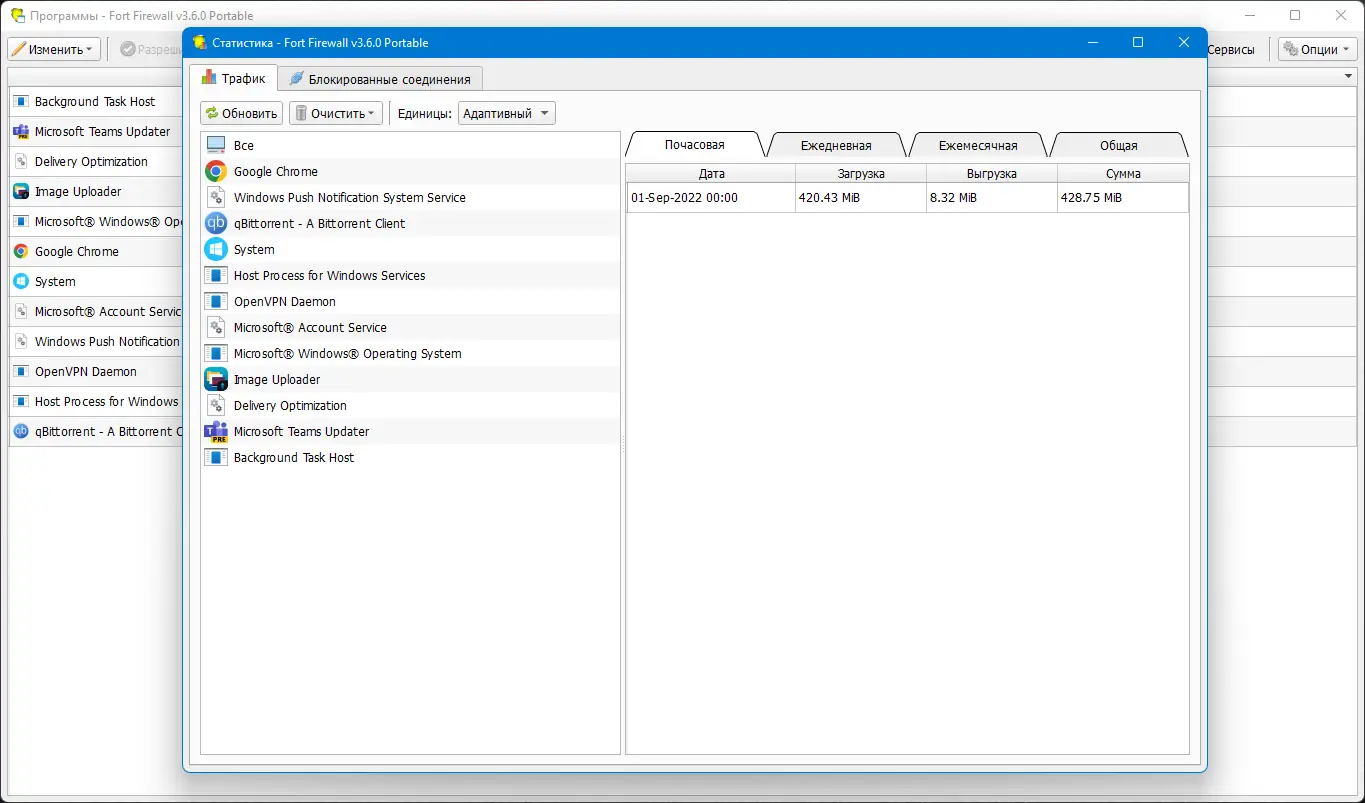Click Host Process for Windows Services icon in Statistics
Screen dimensions: 1365x803
pos(216,275)
